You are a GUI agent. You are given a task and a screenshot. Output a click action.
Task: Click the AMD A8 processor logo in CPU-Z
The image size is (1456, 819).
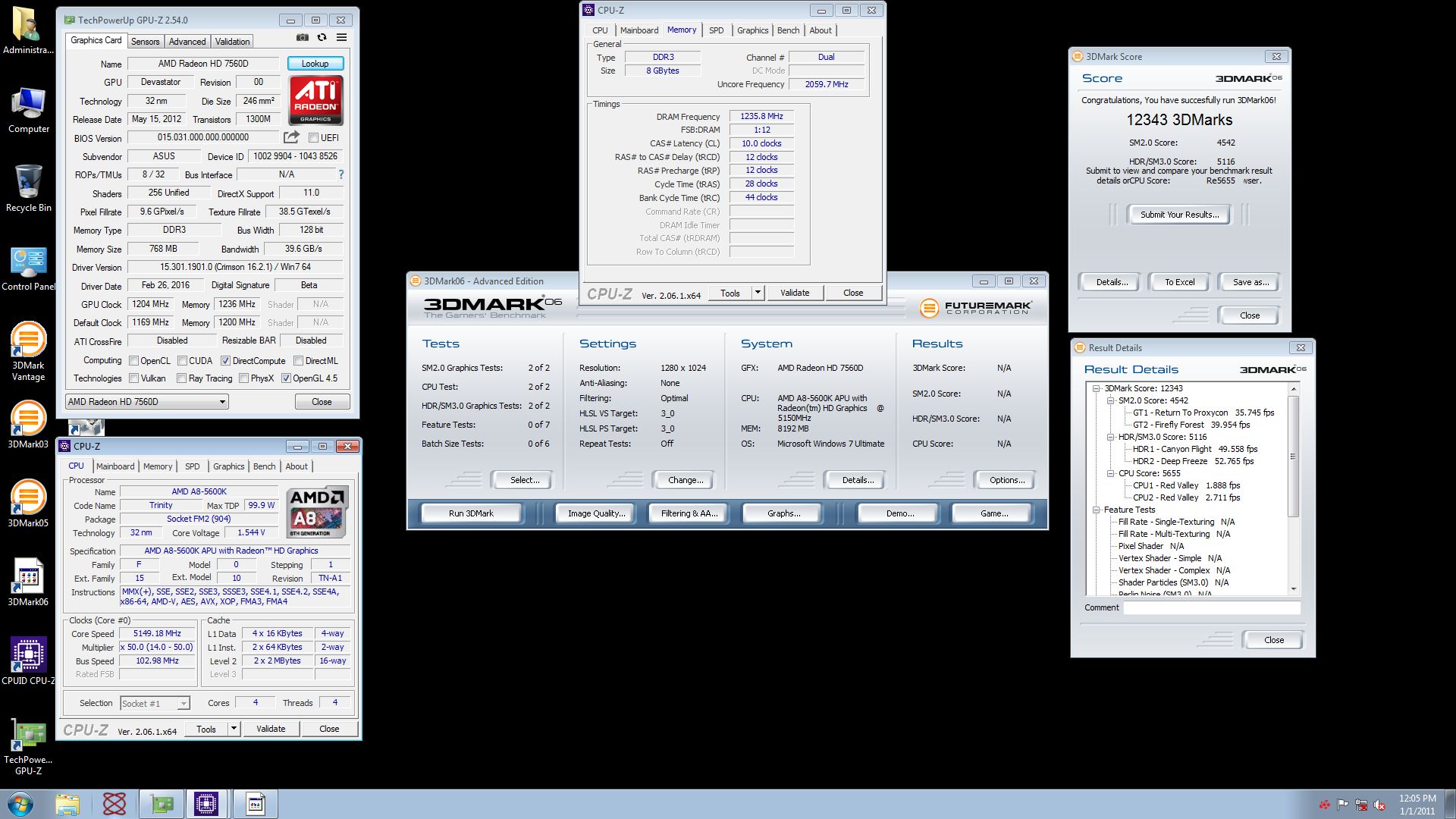(318, 512)
